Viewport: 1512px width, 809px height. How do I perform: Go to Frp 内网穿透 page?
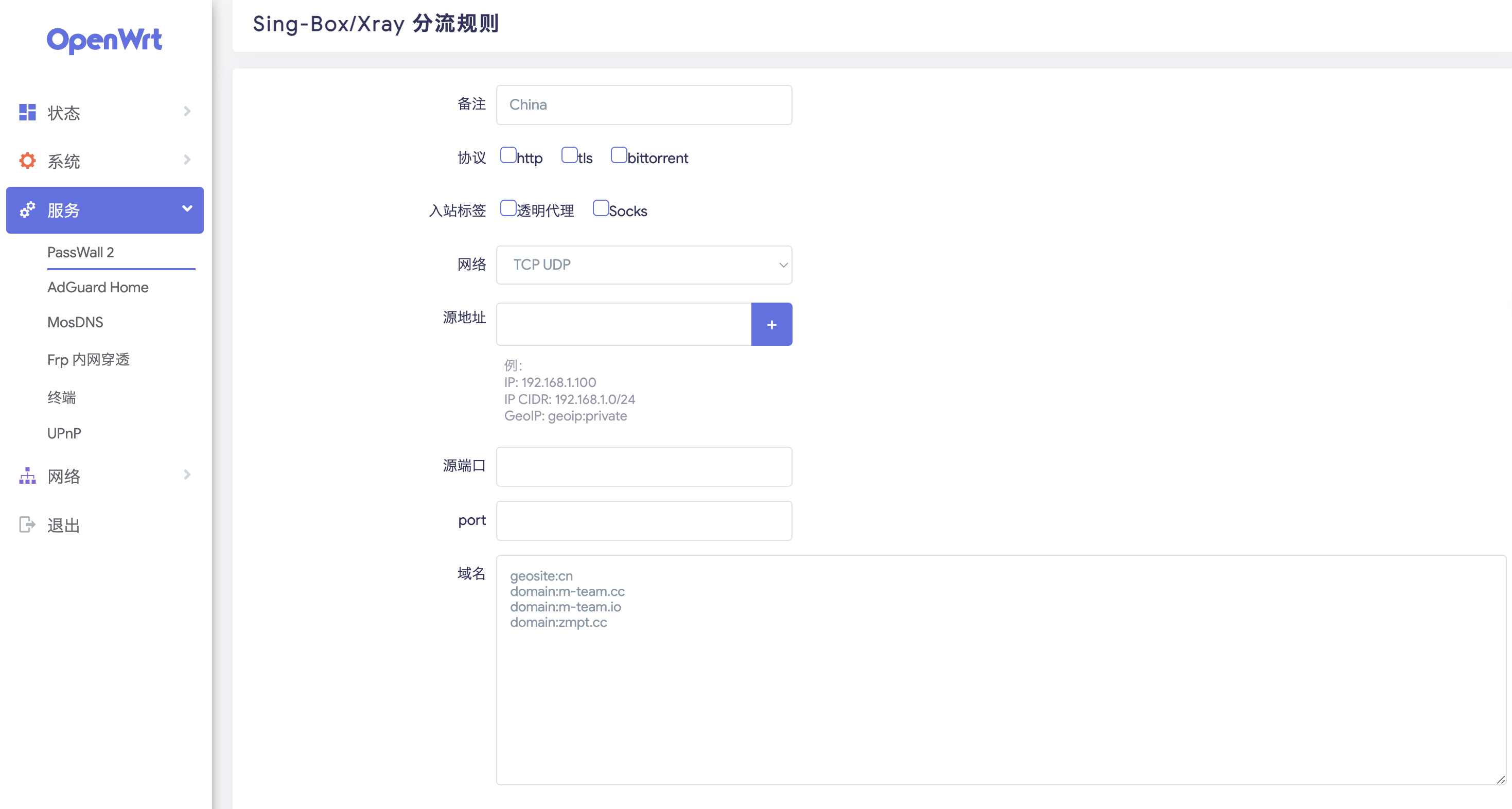[88, 359]
